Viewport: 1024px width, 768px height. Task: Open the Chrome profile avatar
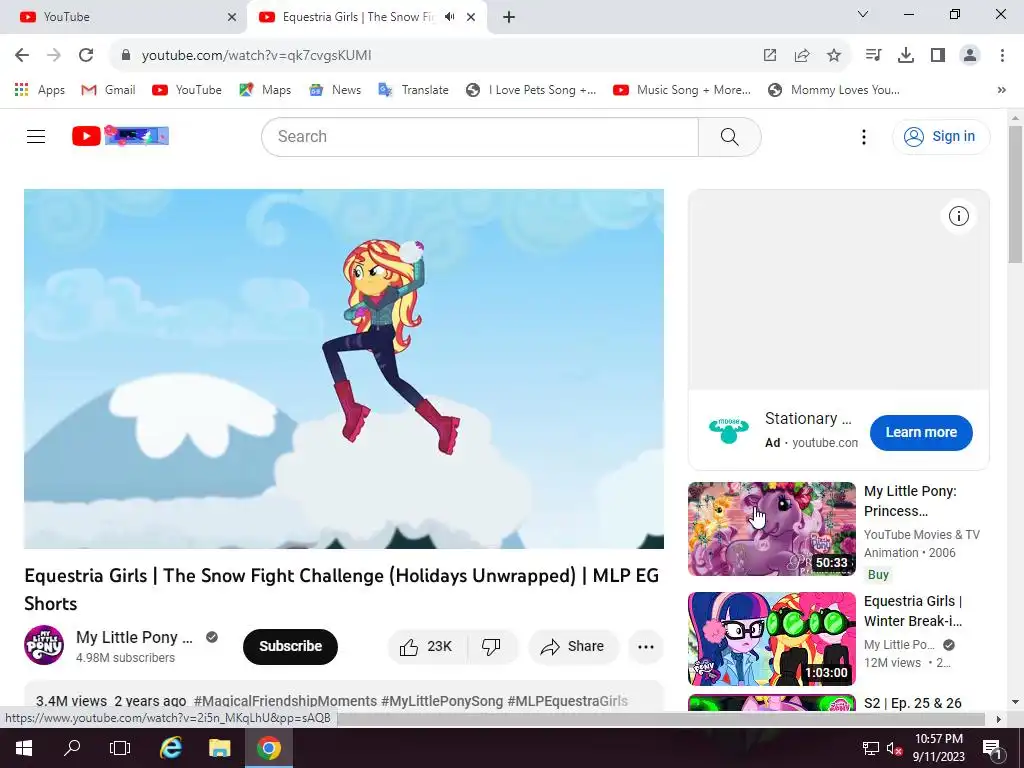coord(970,56)
